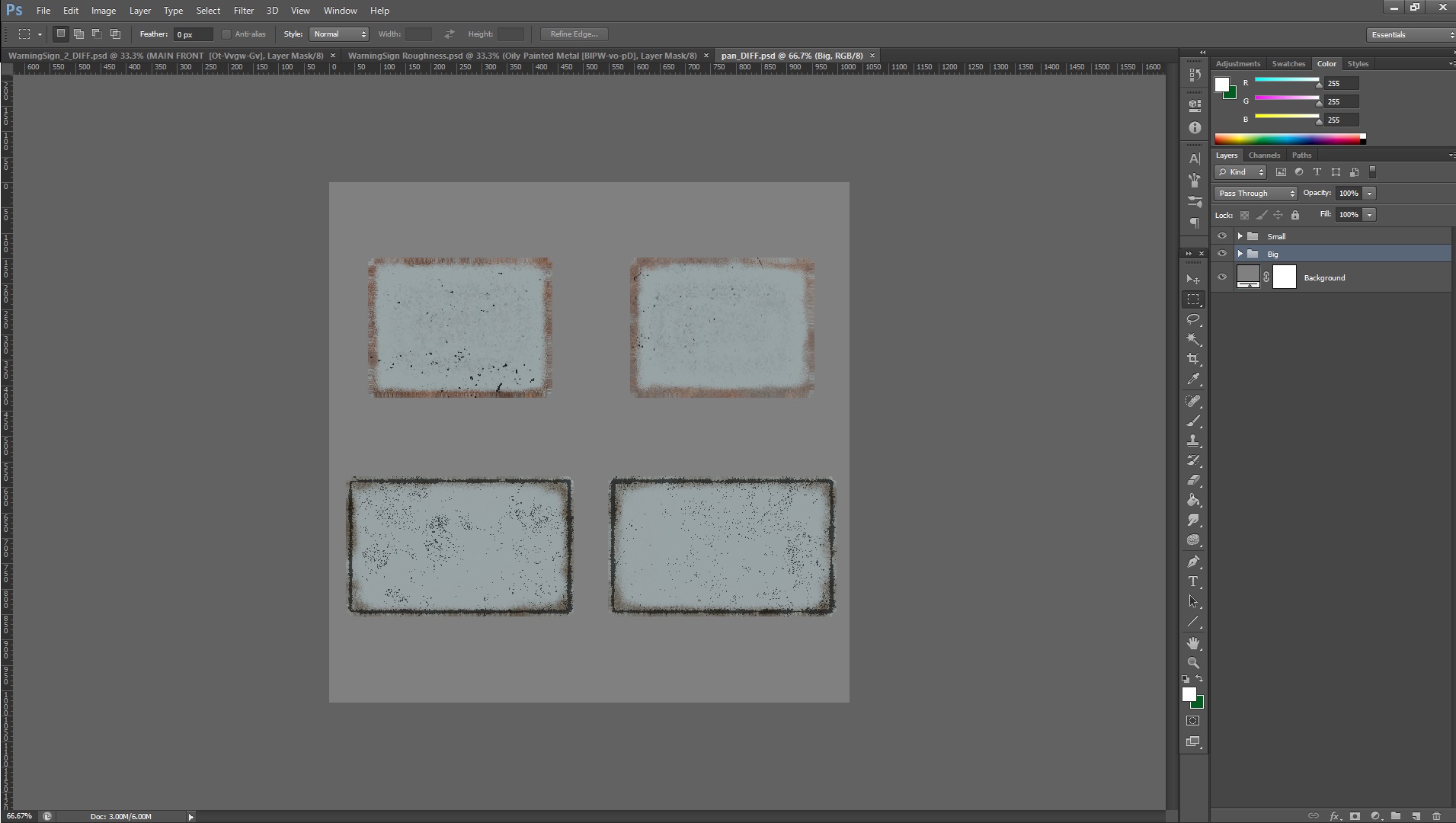Select the Lasso tool
Viewport: 1456px width, 823px height.
point(1193,319)
